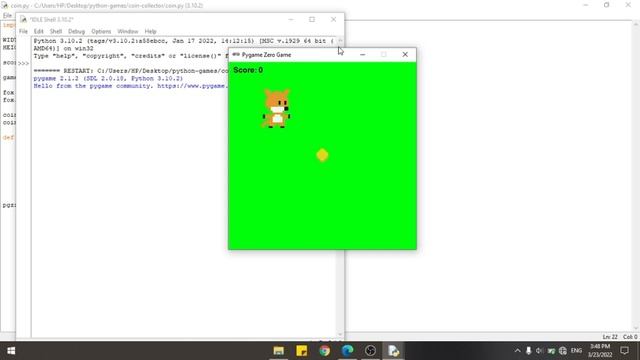
Task: Close the IDLE Shell window
Action: click(333, 19)
